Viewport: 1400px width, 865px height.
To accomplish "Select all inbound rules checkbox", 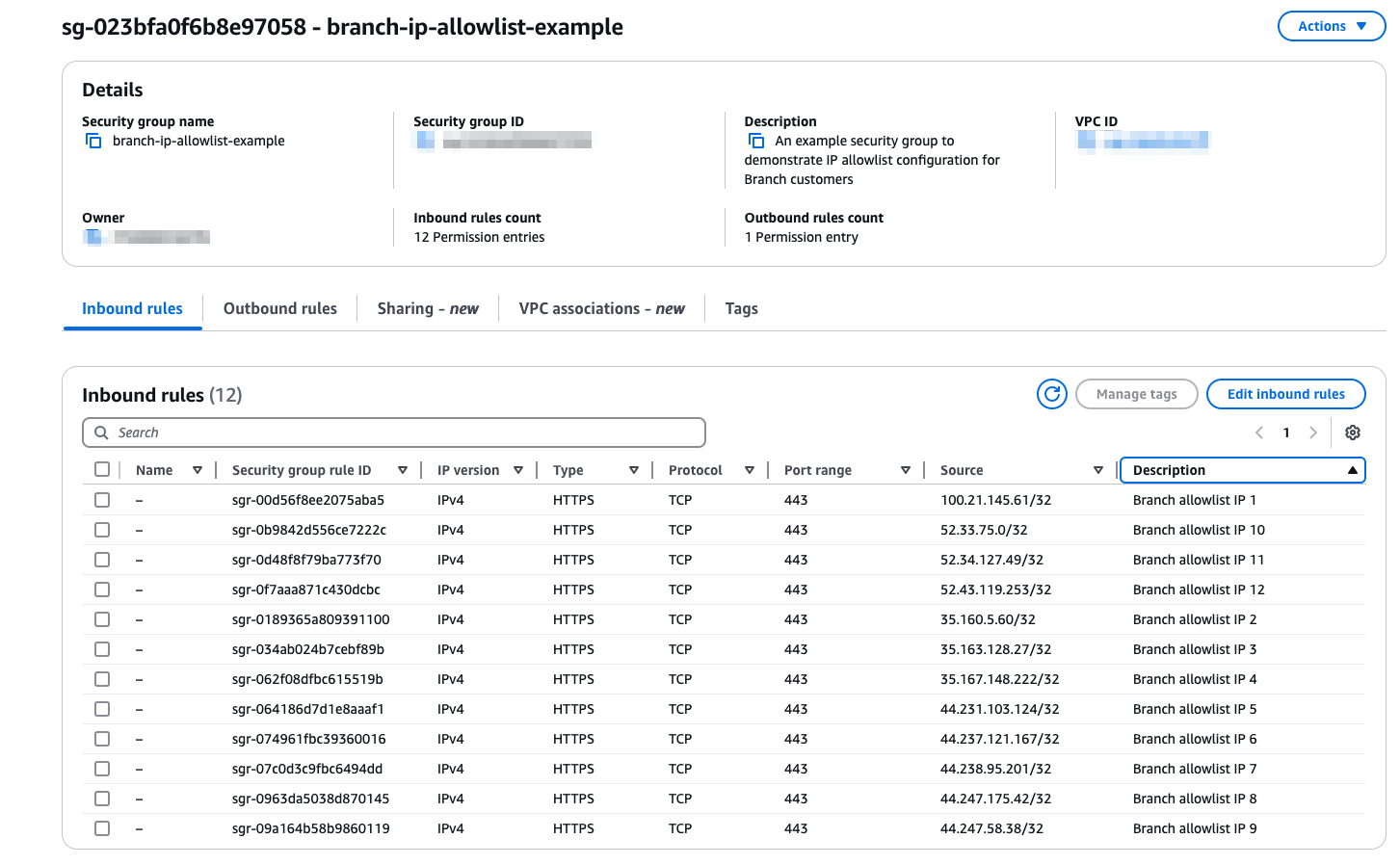I will tap(102, 469).
